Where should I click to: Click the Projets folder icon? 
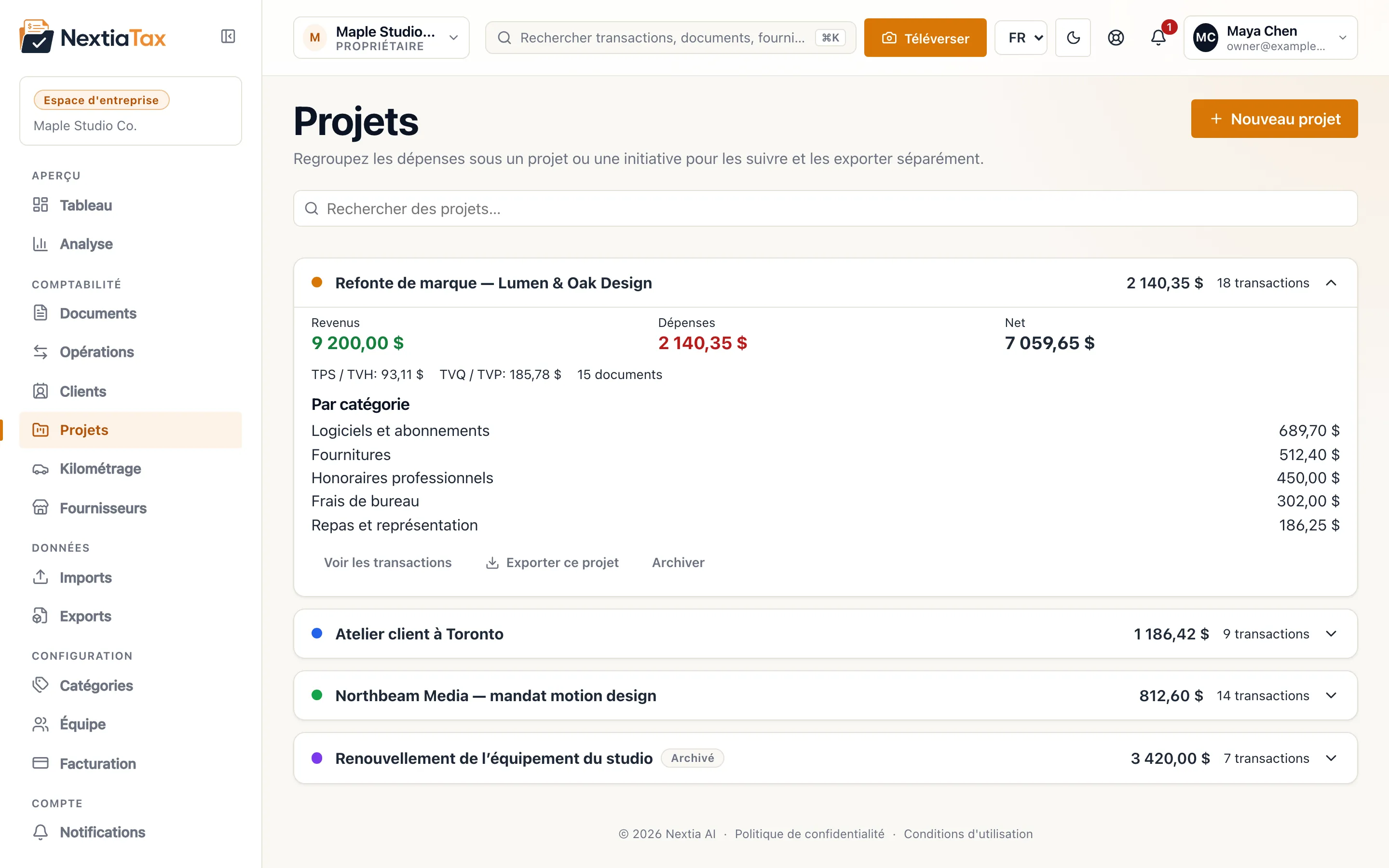[x=40, y=430]
